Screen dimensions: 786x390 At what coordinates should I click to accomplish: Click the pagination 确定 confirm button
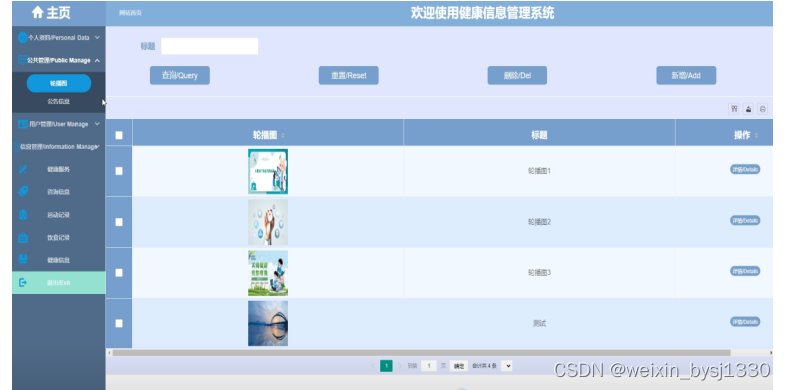[459, 366]
